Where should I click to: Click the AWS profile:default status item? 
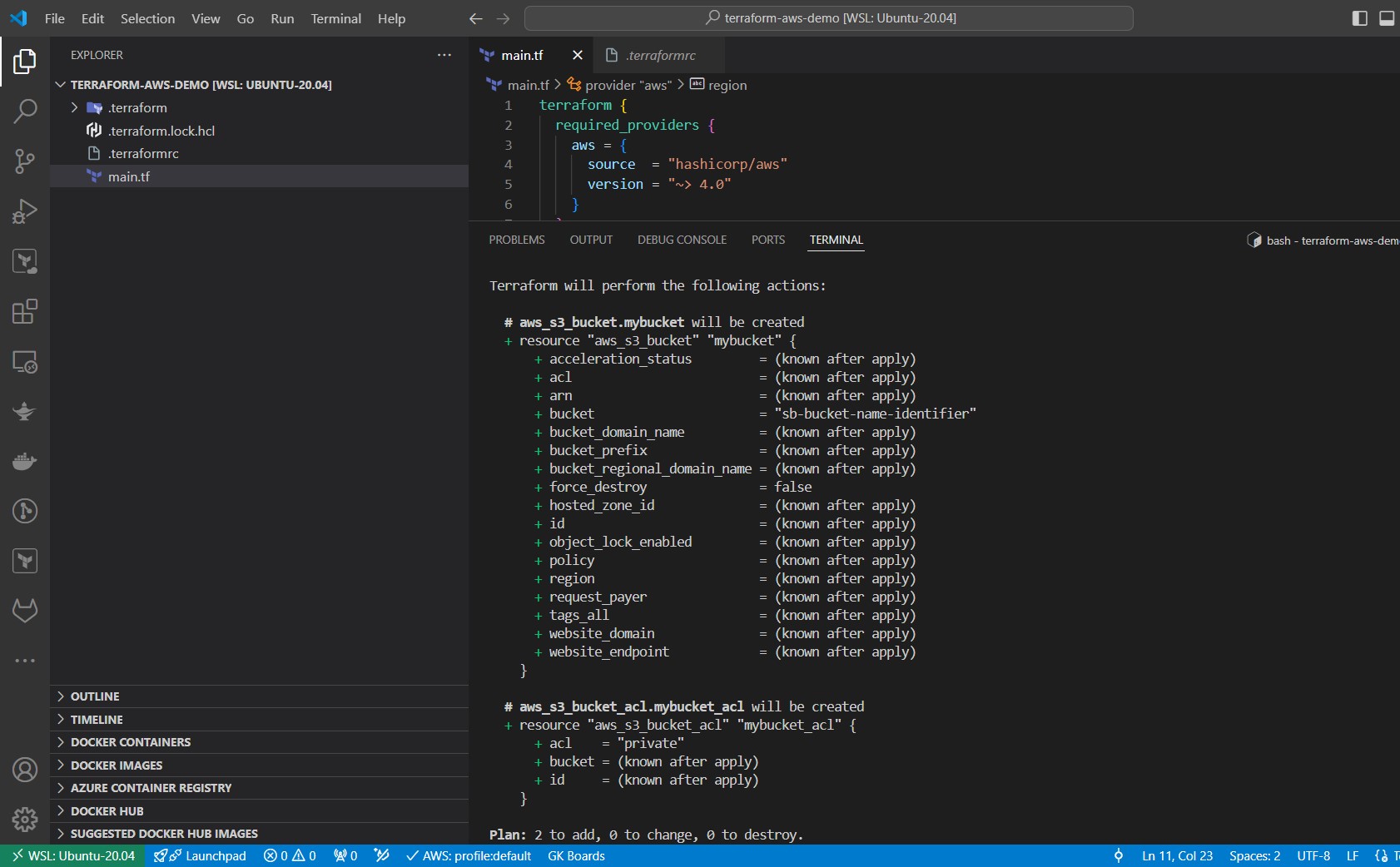(469, 855)
